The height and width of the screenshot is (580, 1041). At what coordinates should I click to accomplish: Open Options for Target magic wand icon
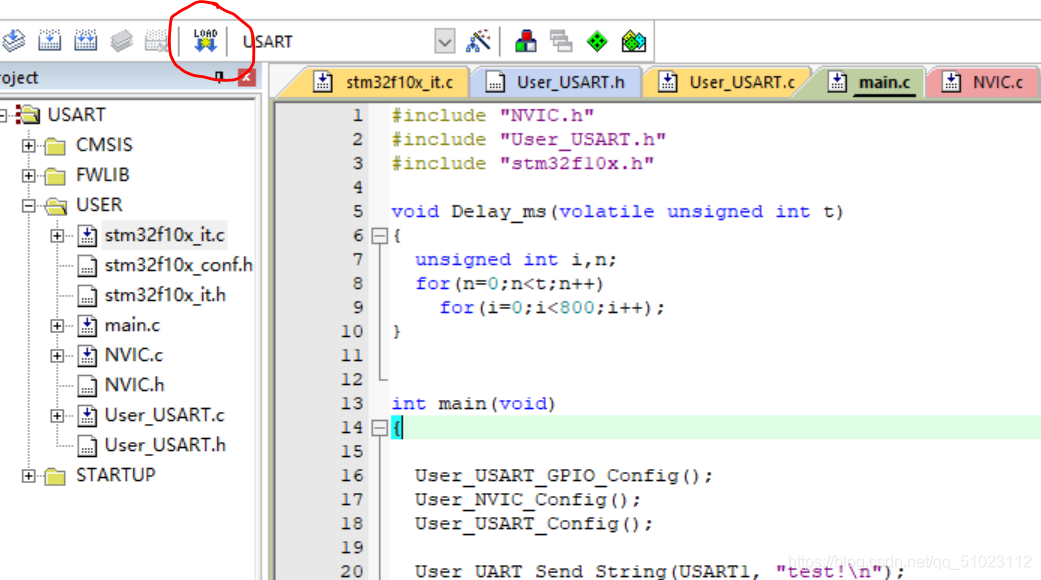478,41
